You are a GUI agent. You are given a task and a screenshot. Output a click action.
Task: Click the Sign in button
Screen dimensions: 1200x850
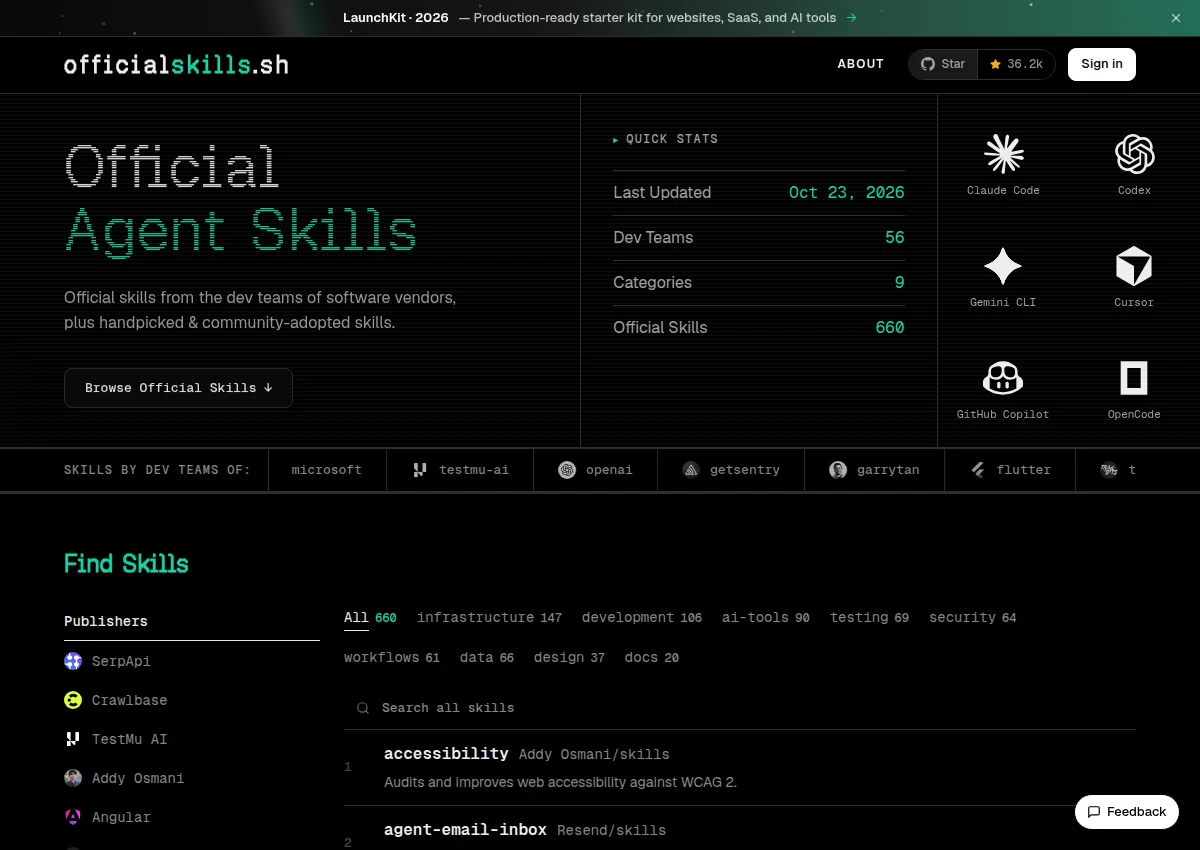[x=1102, y=64]
